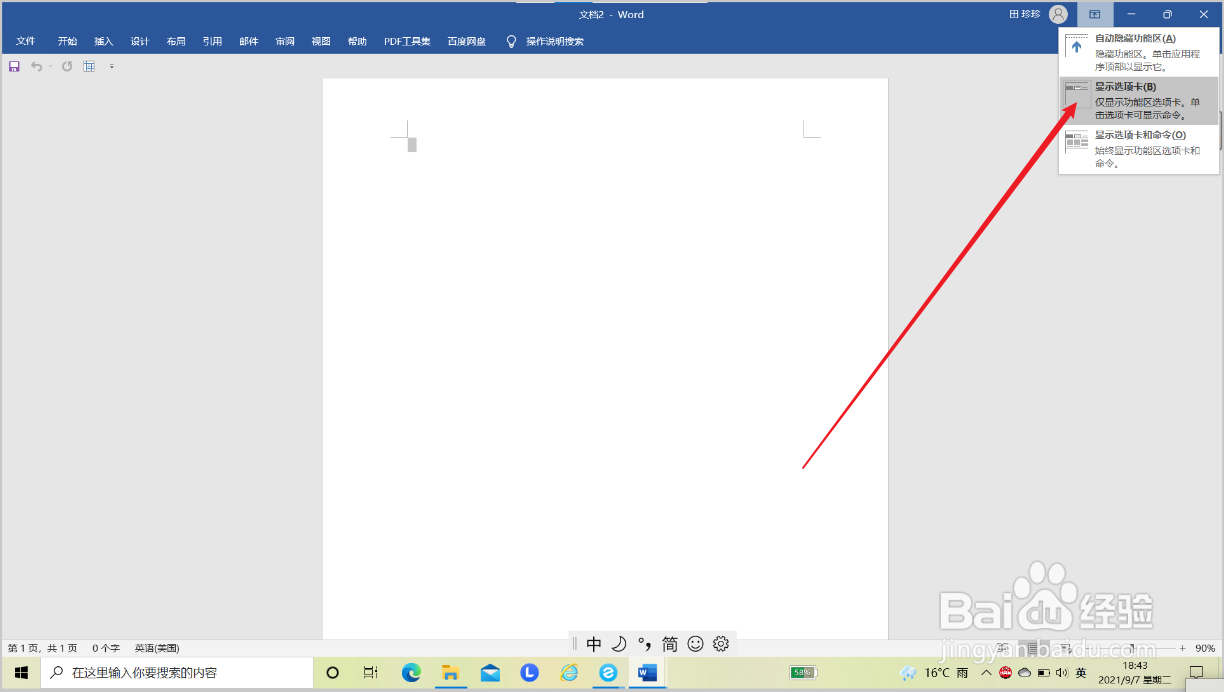
Task: Click the page count status '第1页, 共1页'
Action: [42, 648]
